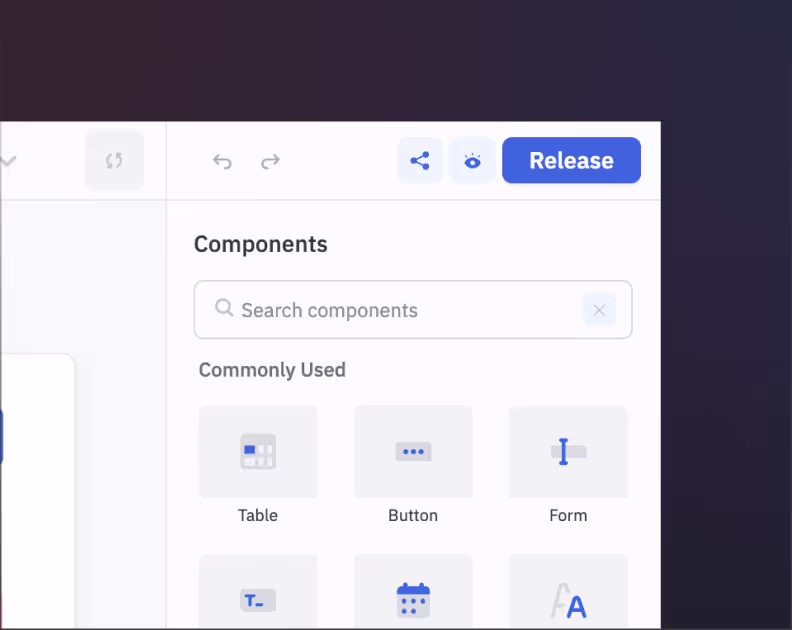Choose the typography text component icon
Screen dimensions: 792x630
click(568, 600)
